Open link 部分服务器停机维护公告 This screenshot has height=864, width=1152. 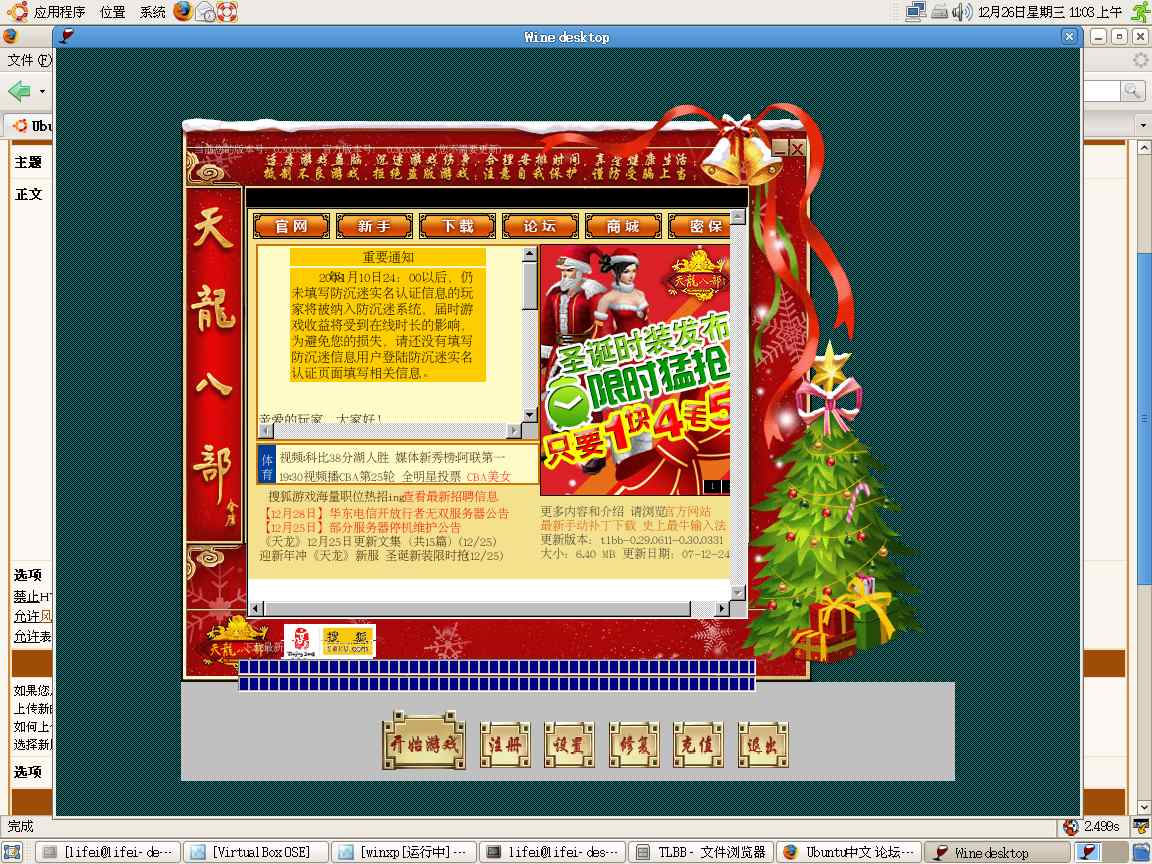pyautogui.click(x=395, y=528)
